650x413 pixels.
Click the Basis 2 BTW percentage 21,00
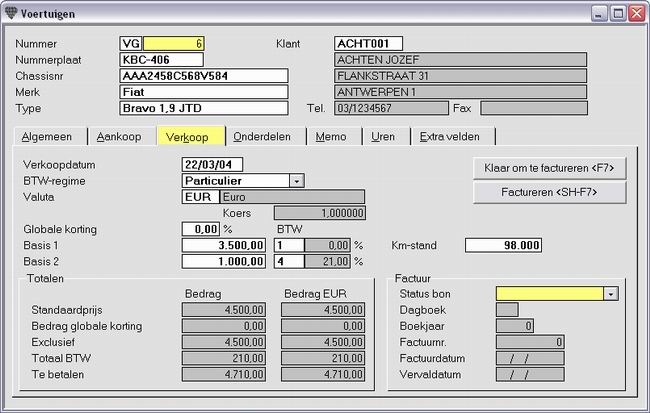click(327, 262)
